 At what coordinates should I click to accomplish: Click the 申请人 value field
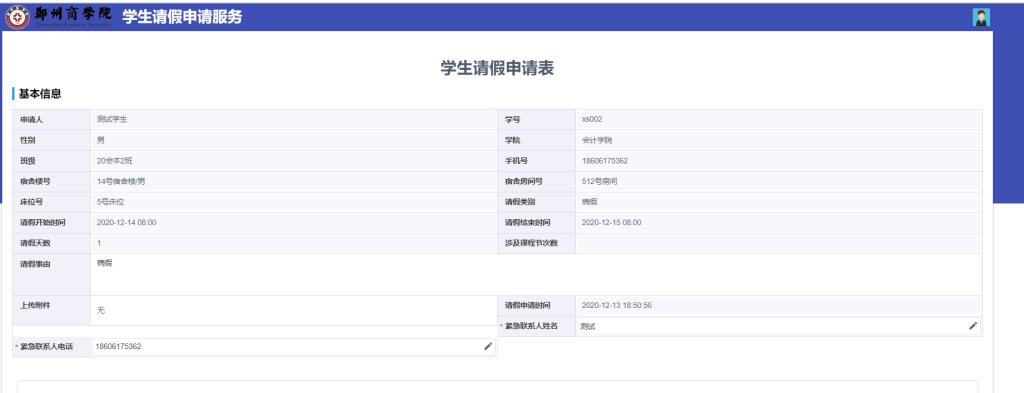[x=294, y=119]
